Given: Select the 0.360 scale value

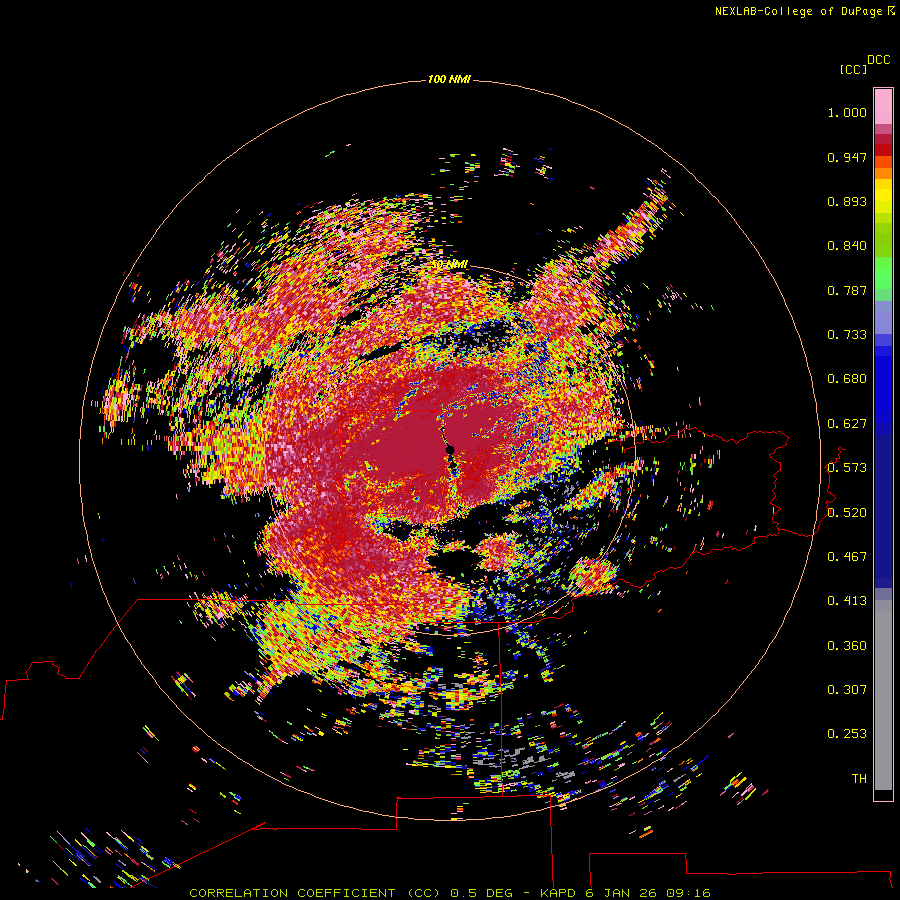Looking at the screenshot, I should coord(847,646).
